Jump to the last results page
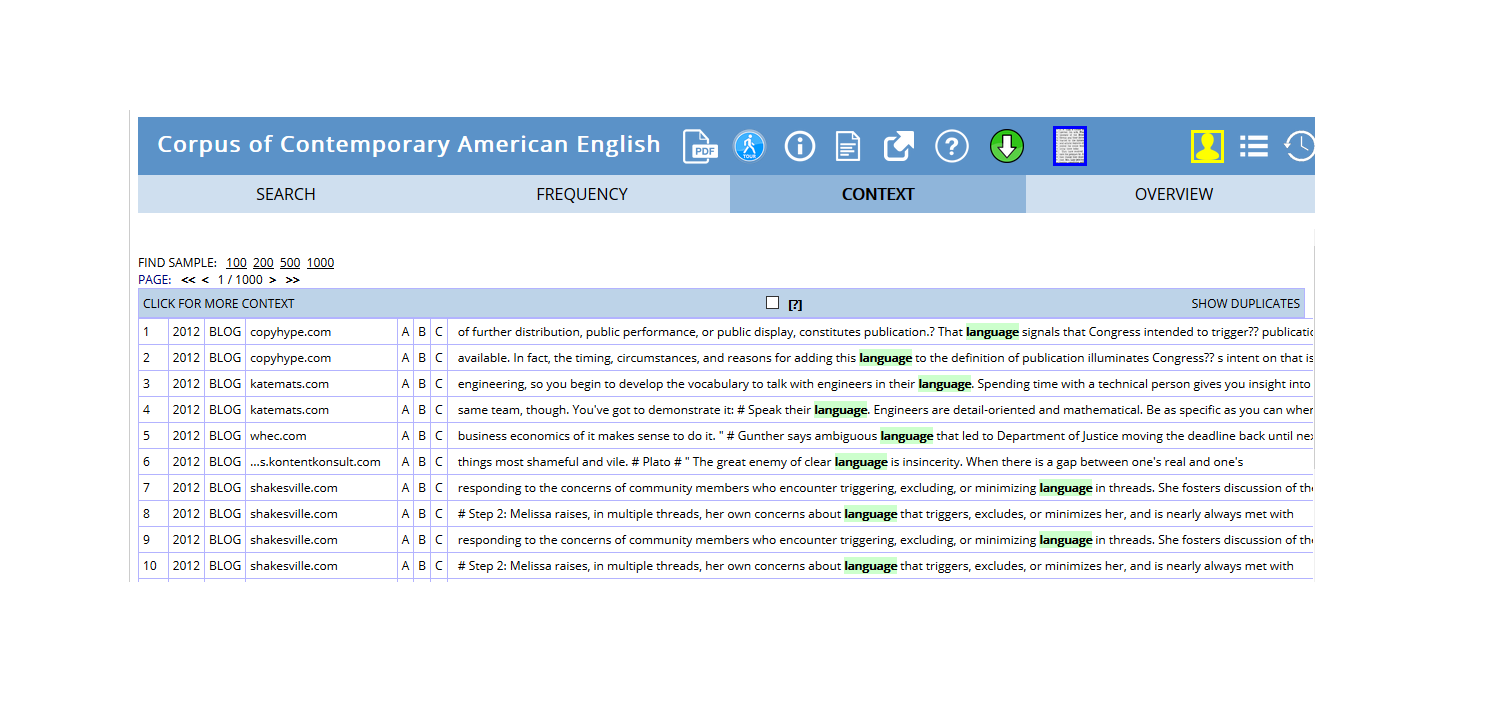The image size is (1494, 701). pos(292,280)
